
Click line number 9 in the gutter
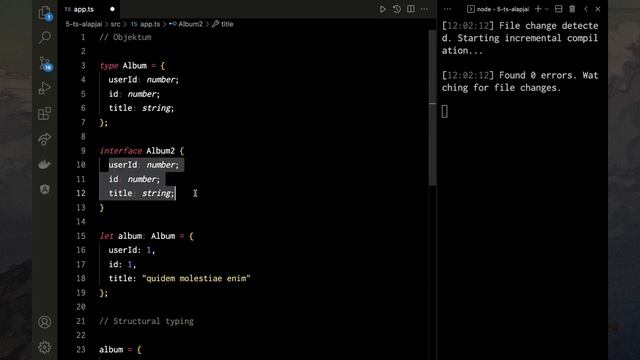click(83, 151)
